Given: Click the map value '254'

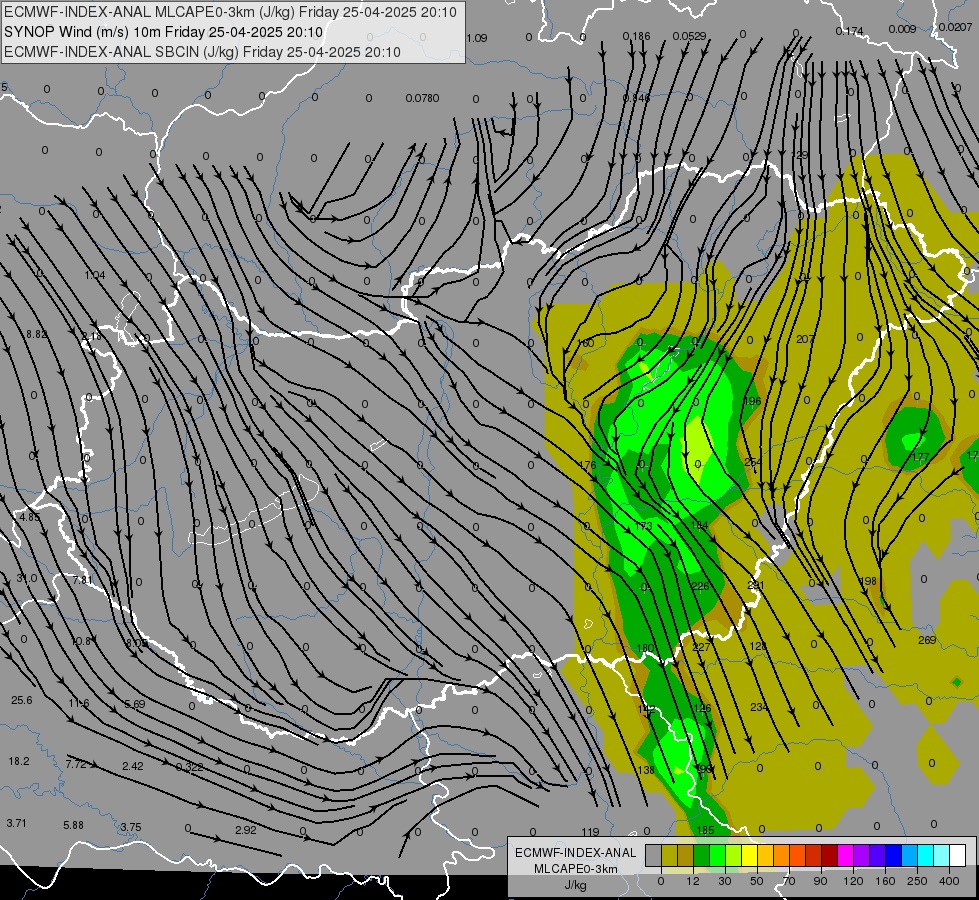Looking at the screenshot, I should pyautogui.click(x=752, y=462).
